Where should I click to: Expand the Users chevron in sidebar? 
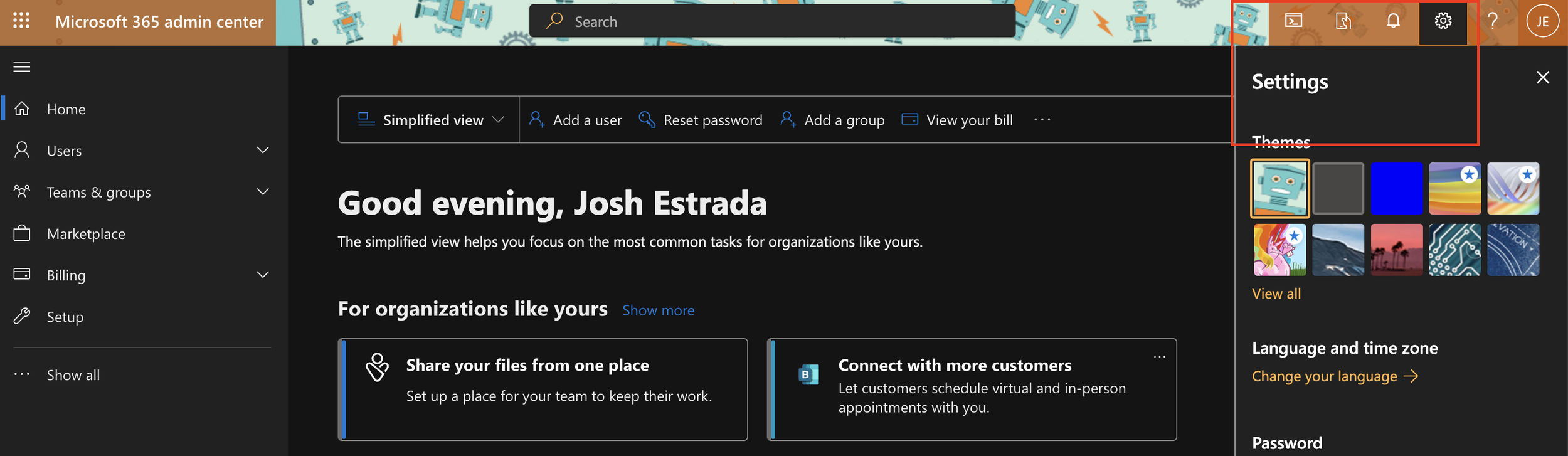[263, 150]
